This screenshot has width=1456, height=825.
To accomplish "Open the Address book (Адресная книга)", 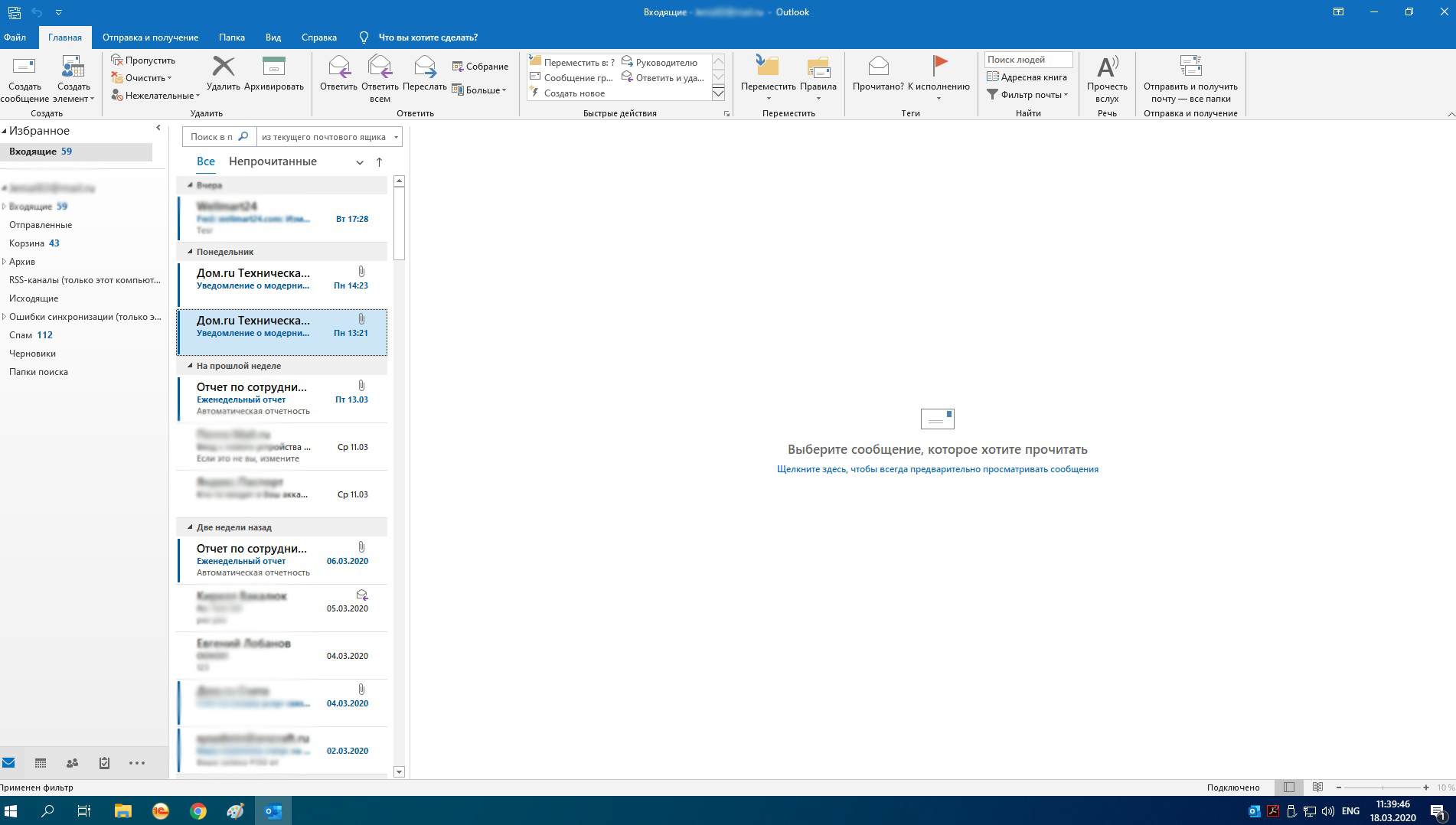I will [x=1027, y=77].
